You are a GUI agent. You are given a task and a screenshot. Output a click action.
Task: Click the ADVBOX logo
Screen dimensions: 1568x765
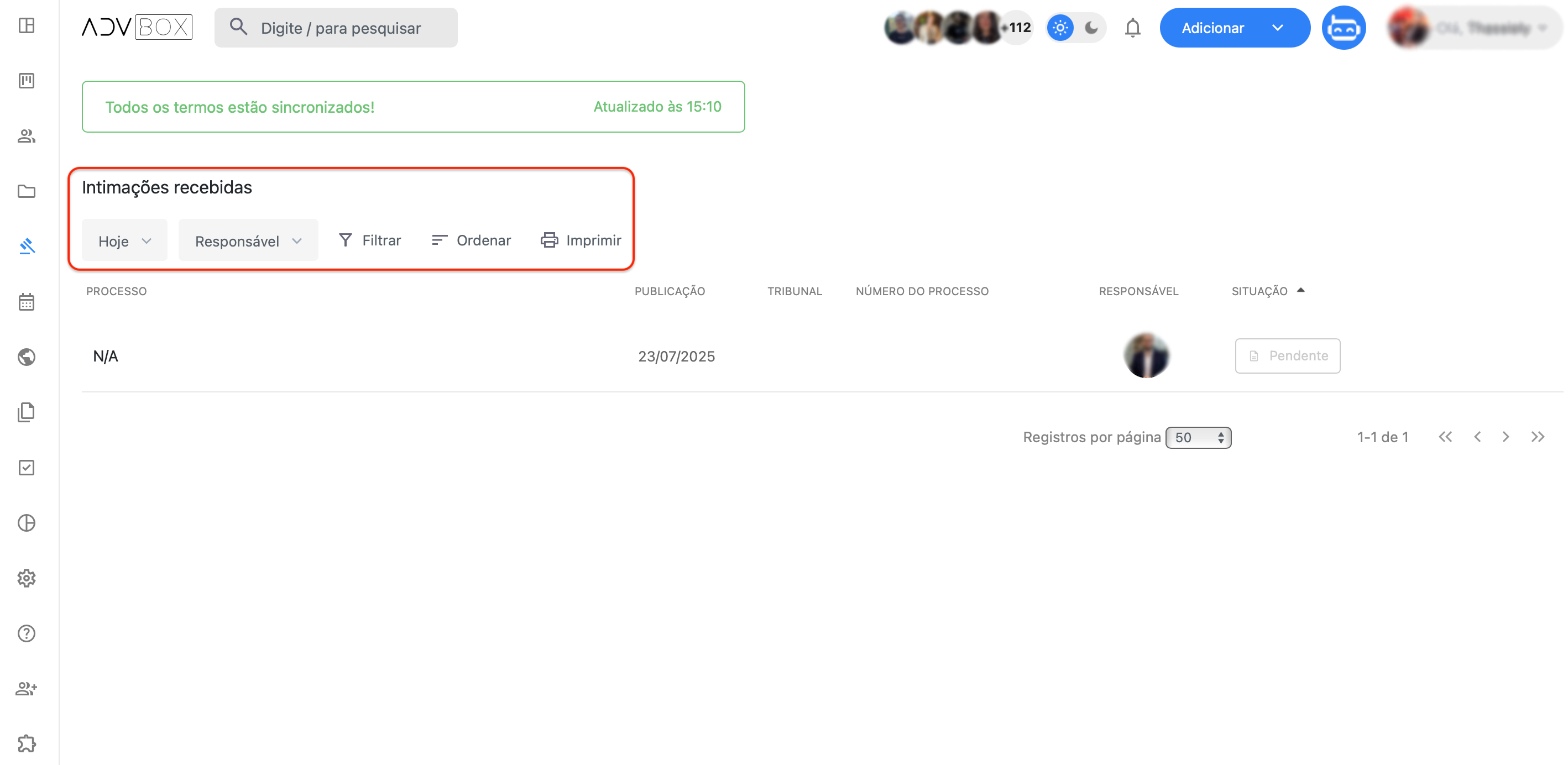(x=137, y=28)
